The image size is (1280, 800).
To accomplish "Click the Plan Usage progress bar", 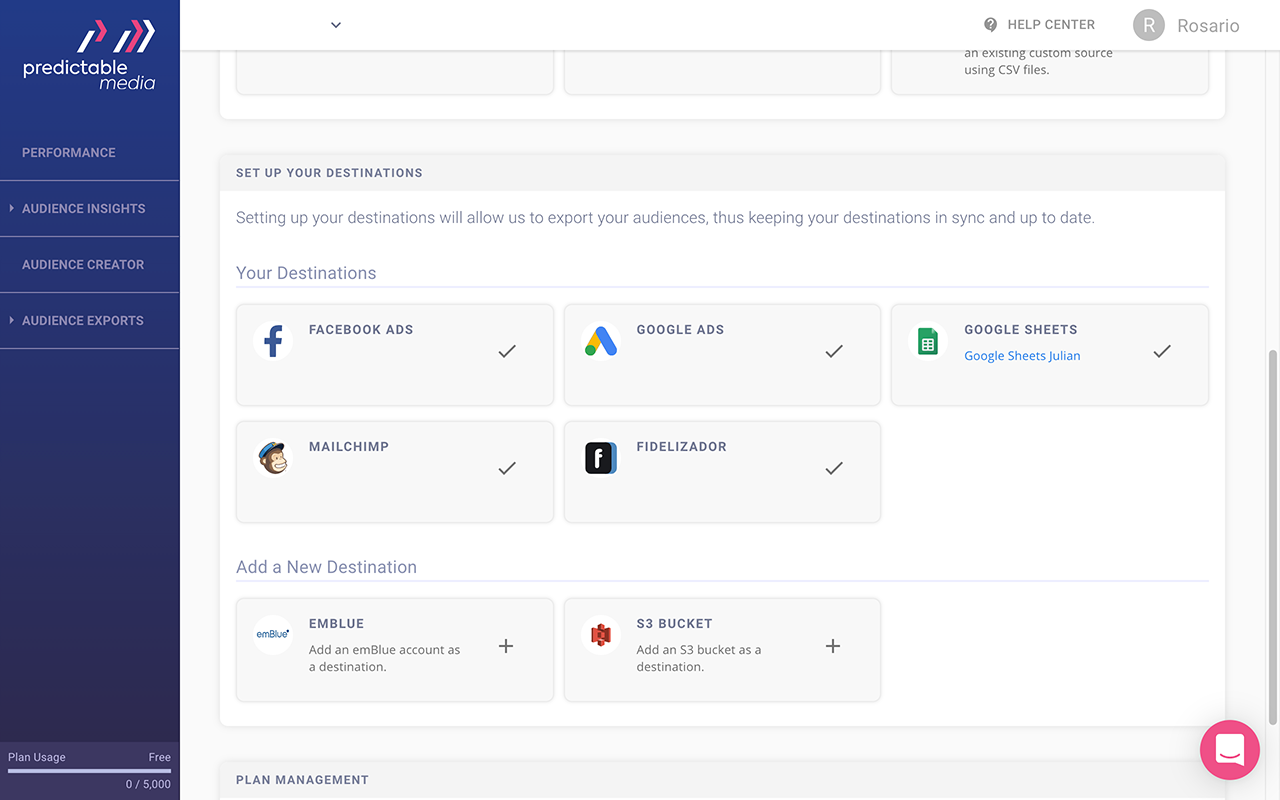I will point(89,771).
